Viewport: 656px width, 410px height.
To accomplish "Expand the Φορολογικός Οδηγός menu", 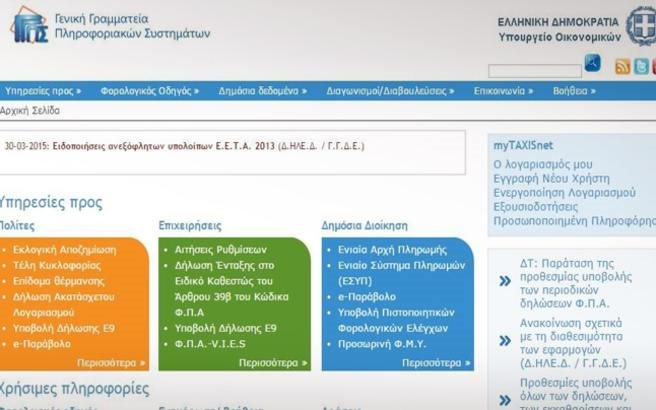I will coord(150,91).
